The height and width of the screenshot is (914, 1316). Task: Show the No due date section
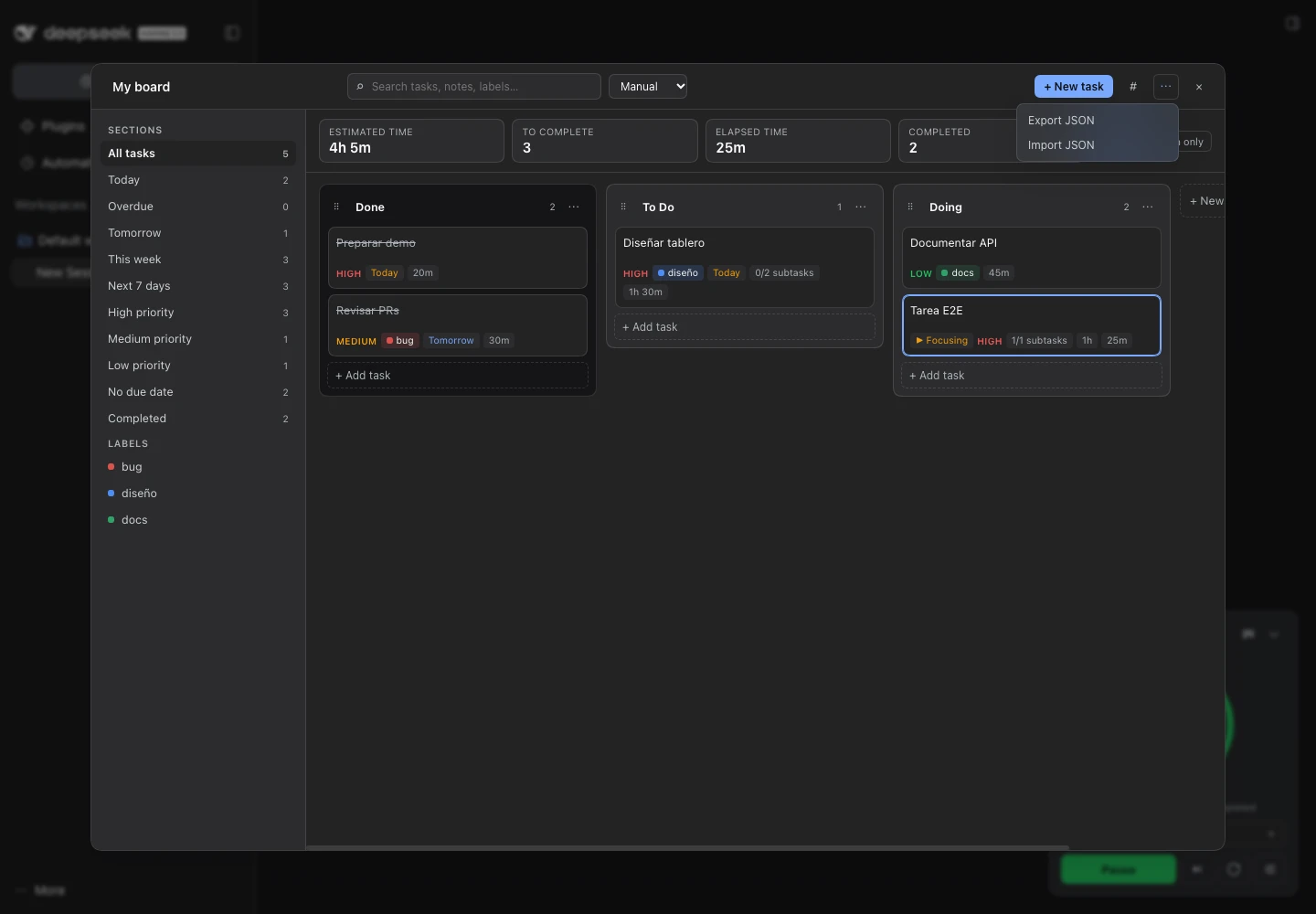198,392
